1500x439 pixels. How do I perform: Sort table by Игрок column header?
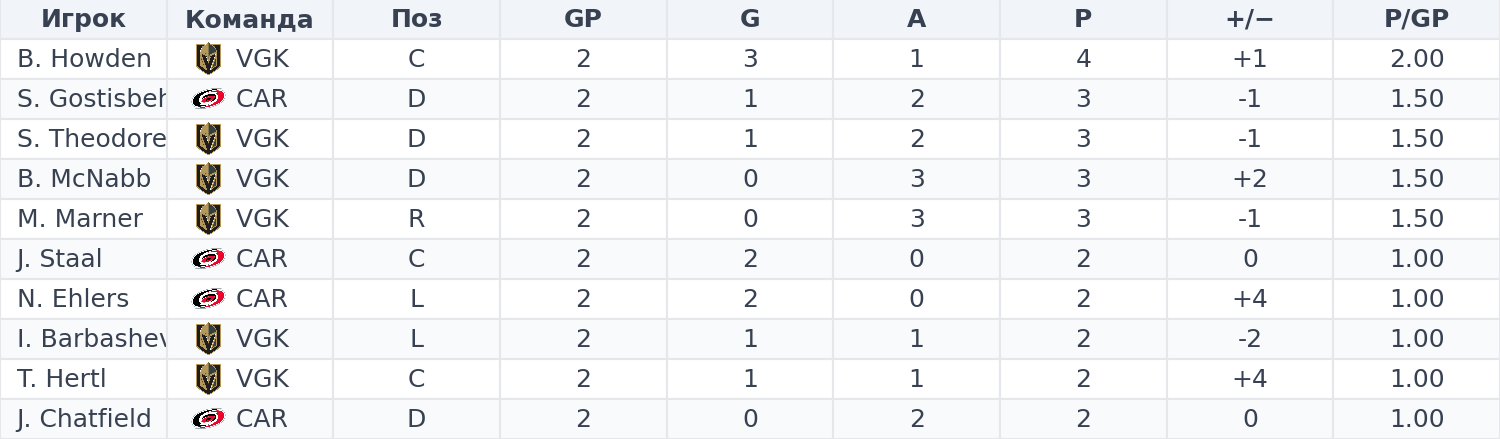pyautogui.click(x=83, y=19)
